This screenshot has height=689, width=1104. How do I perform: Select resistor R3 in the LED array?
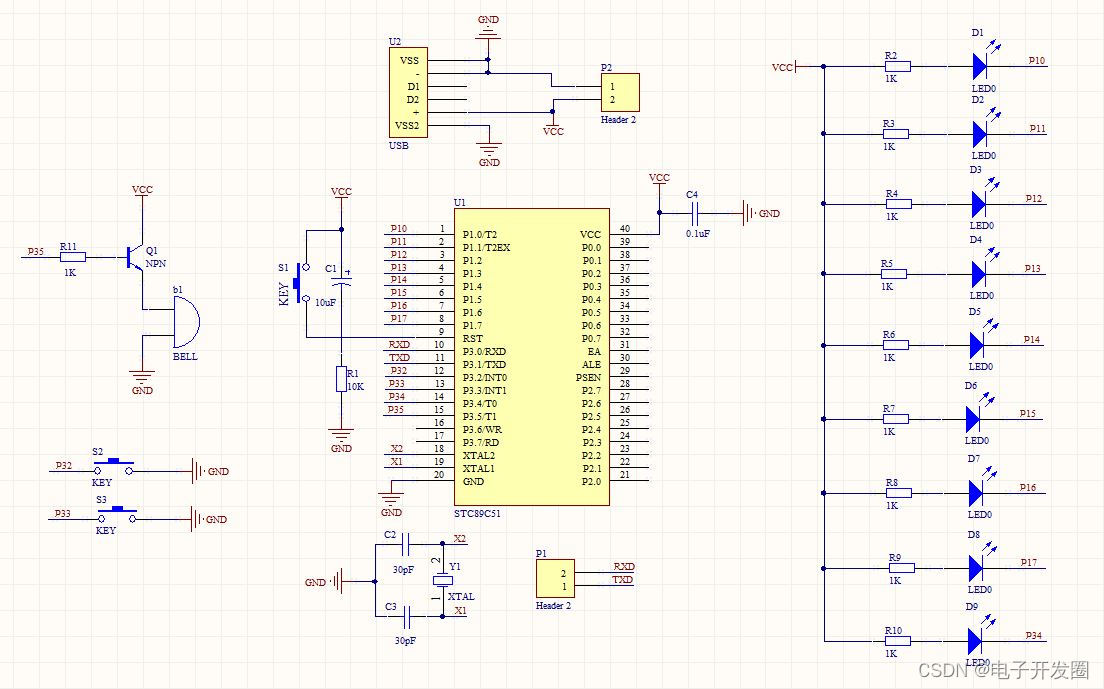(x=896, y=134)
